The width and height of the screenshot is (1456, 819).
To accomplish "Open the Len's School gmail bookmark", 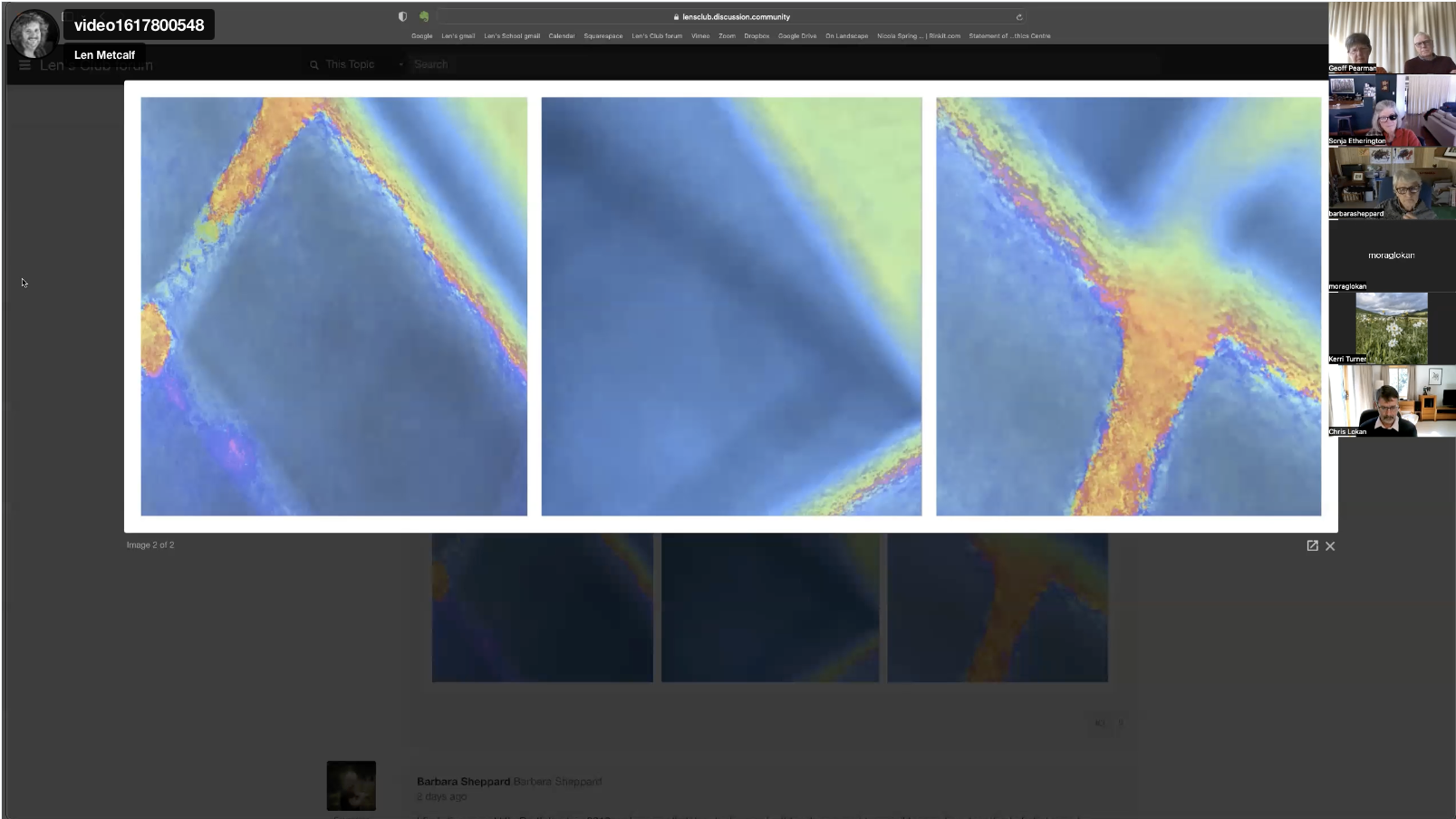I will [x=512, y=36].
